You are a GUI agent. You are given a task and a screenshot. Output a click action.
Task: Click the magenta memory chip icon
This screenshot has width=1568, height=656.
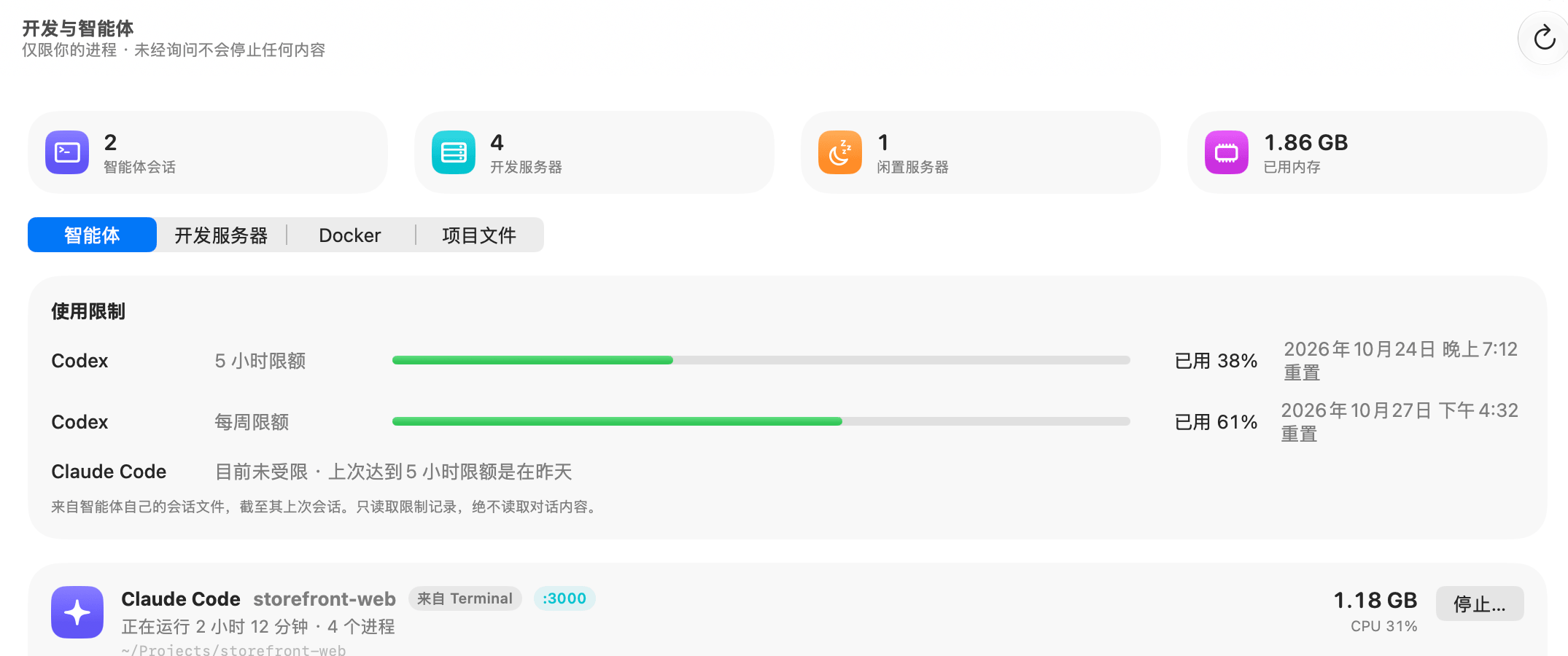pyautogui.click(x=1227, y=152)
